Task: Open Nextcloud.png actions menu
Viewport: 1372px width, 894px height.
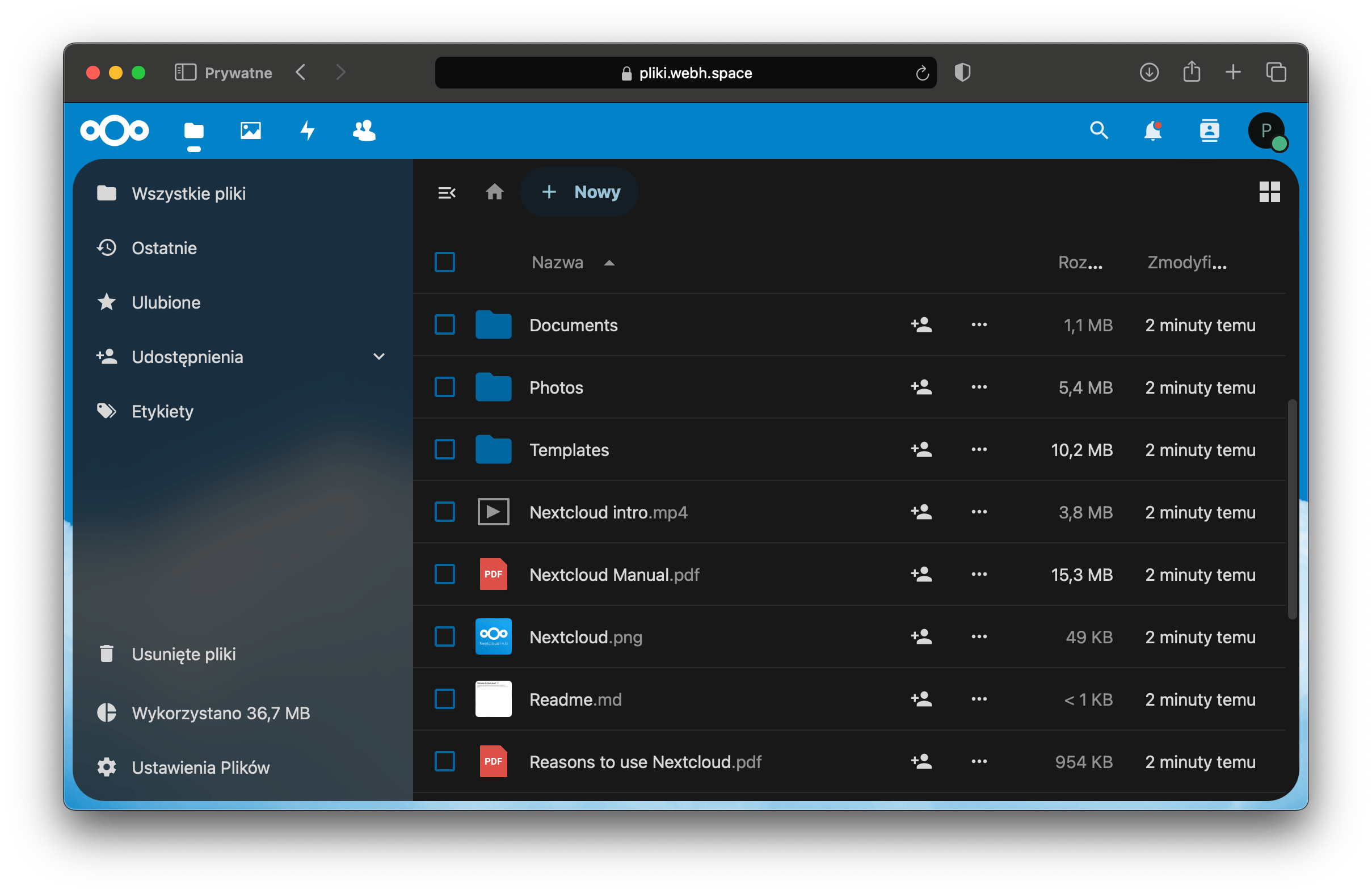Action: point(979,637)
